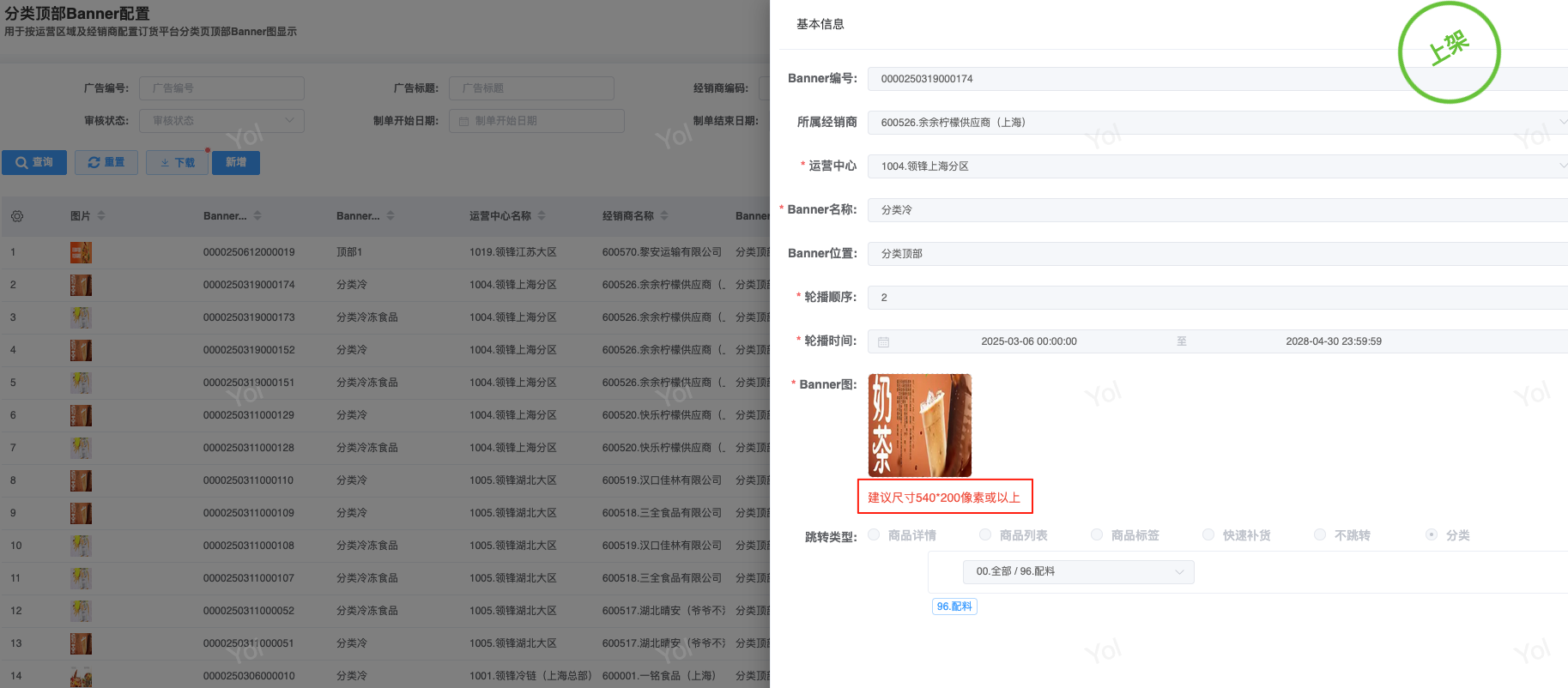Screen dimensions: 1568x688
Task: Click the 1019.领锋江苏大区 cell
Action: click(x=513, y=252)
